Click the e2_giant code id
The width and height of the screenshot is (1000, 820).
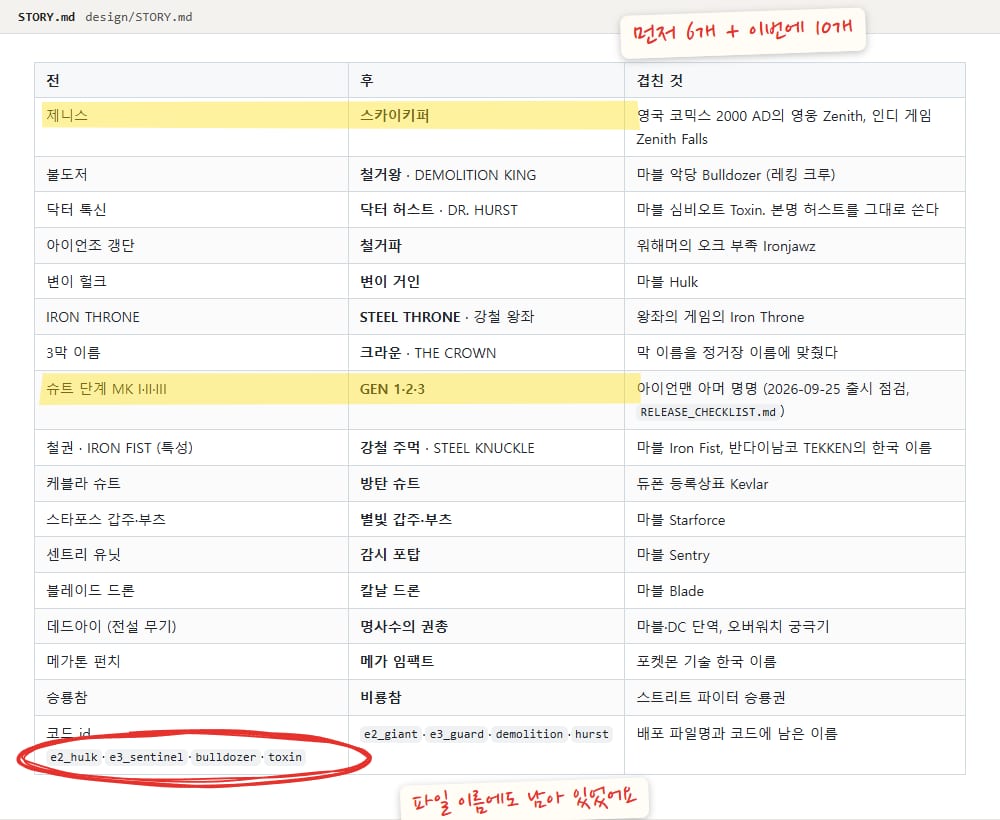391,734
